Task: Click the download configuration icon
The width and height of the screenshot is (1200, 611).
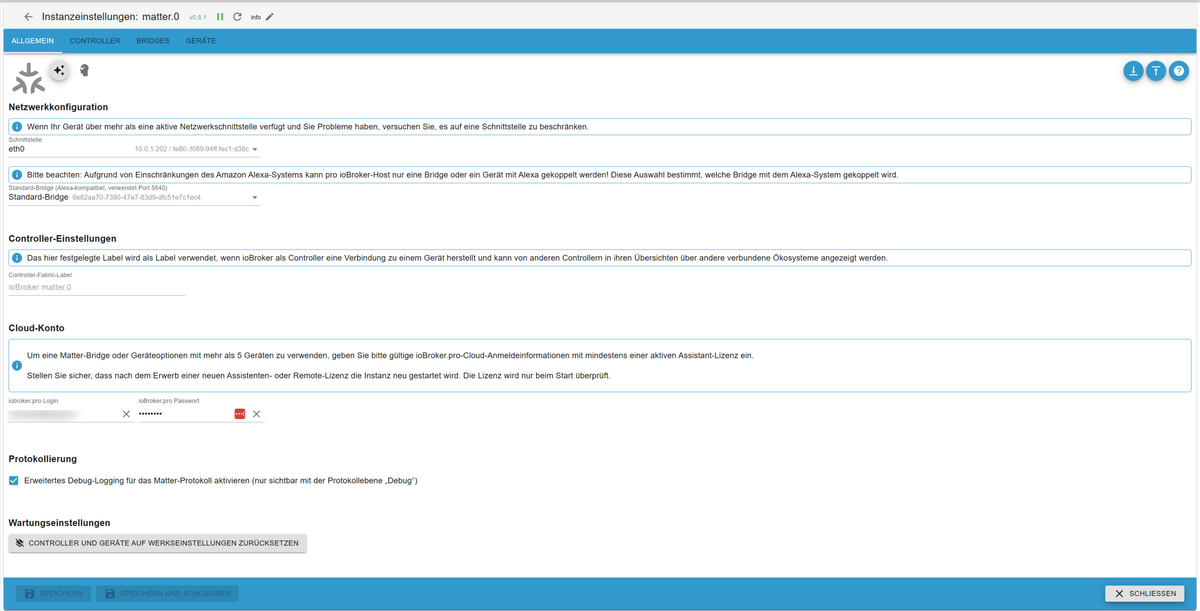Action: 1133,71
